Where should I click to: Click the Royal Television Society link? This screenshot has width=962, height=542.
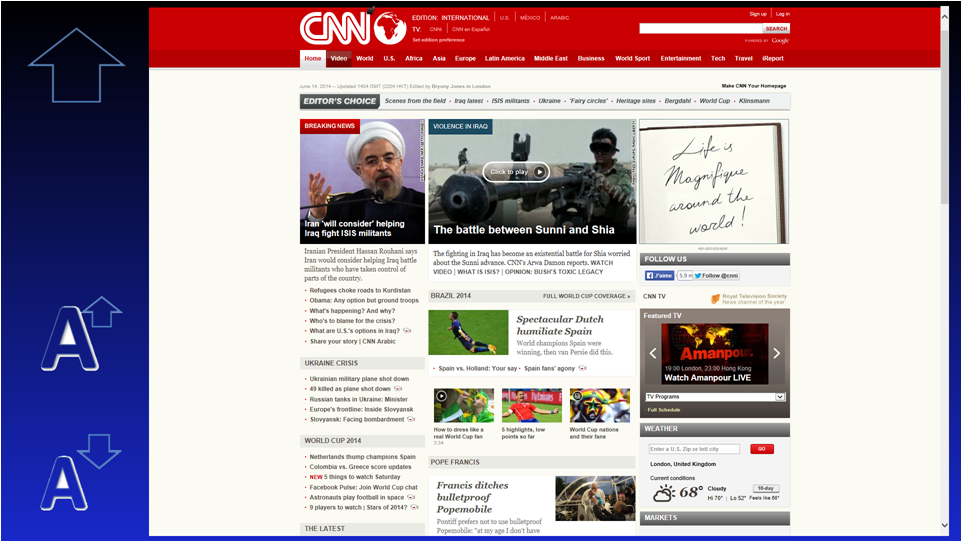pyautogui.click(x=754, y=296)
